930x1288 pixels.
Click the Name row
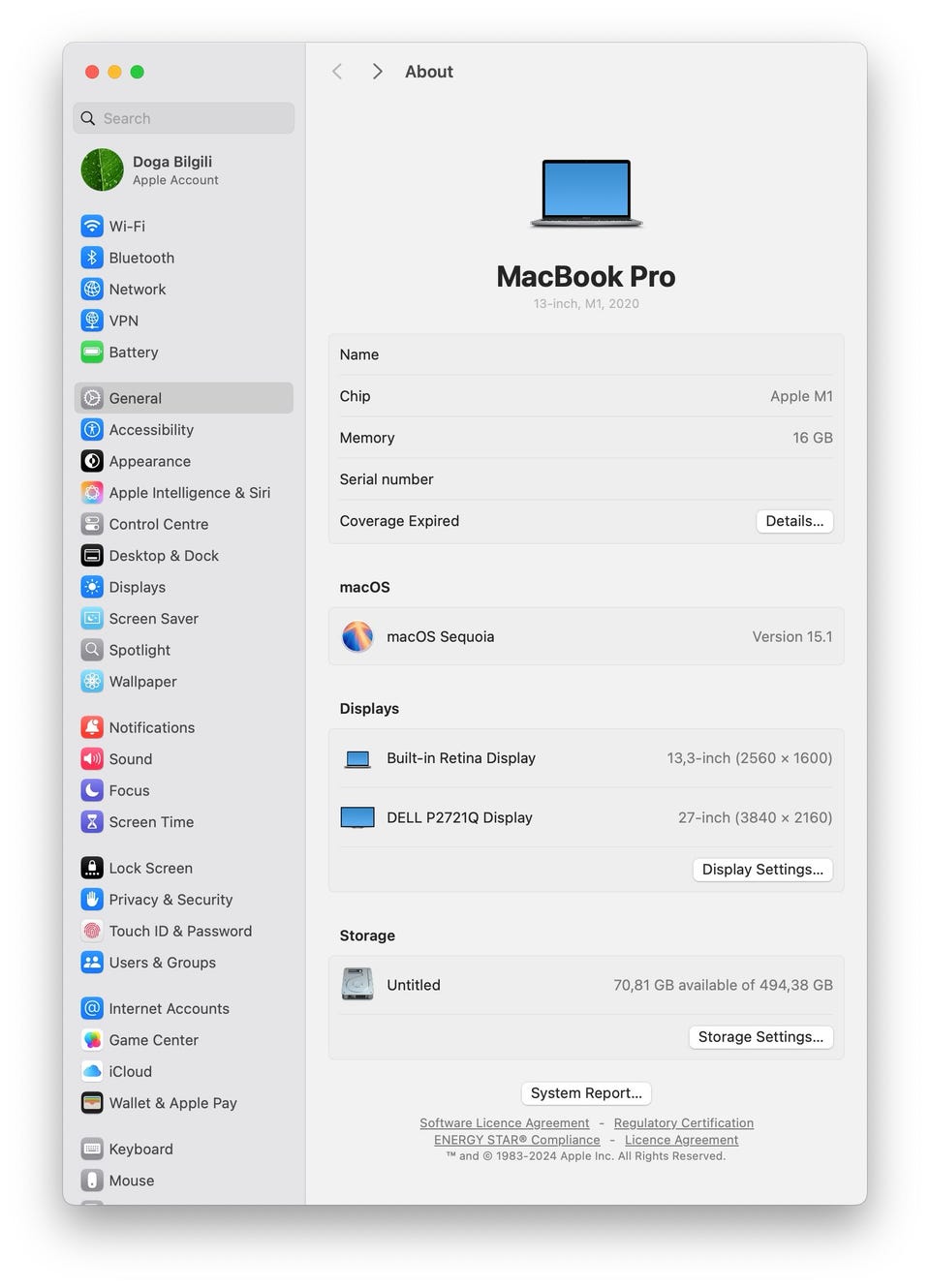(586, 354)
